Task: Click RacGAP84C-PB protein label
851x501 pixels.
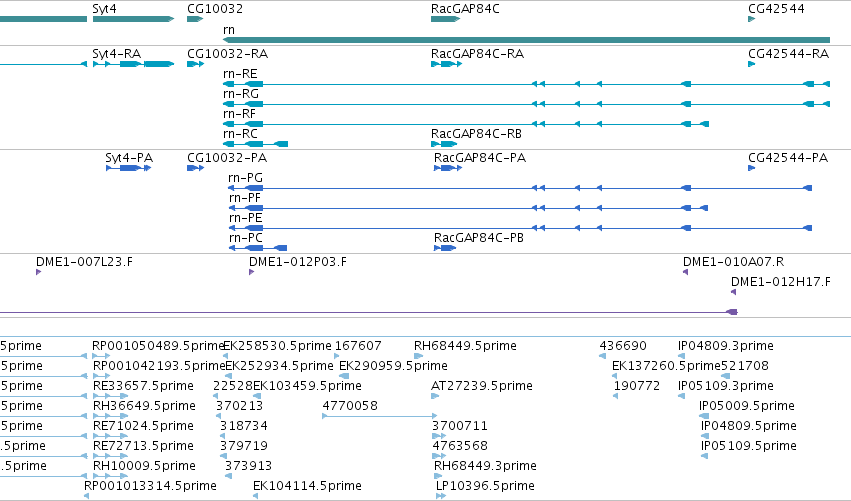Action: pyautogui.click(x=479, y=238)
